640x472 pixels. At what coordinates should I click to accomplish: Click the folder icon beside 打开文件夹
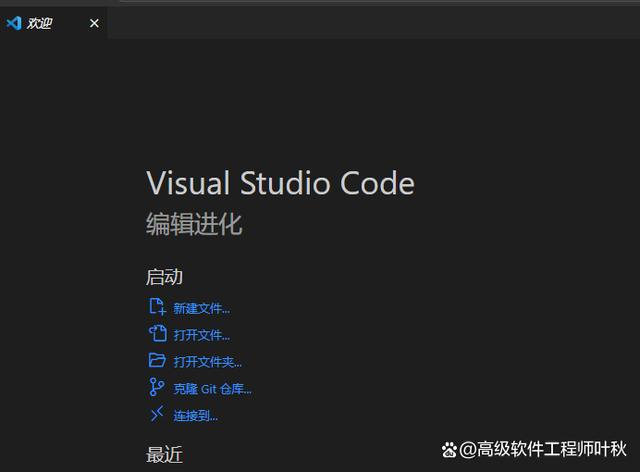point(157,361)
